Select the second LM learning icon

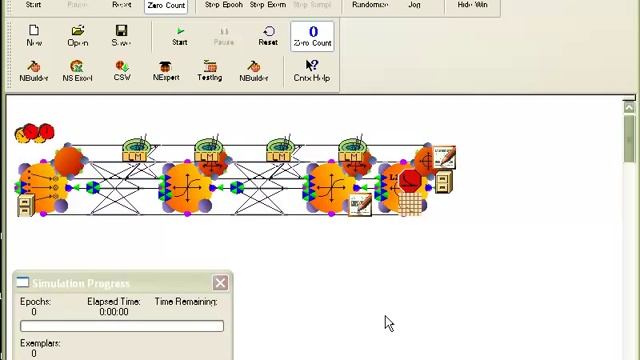208,149
